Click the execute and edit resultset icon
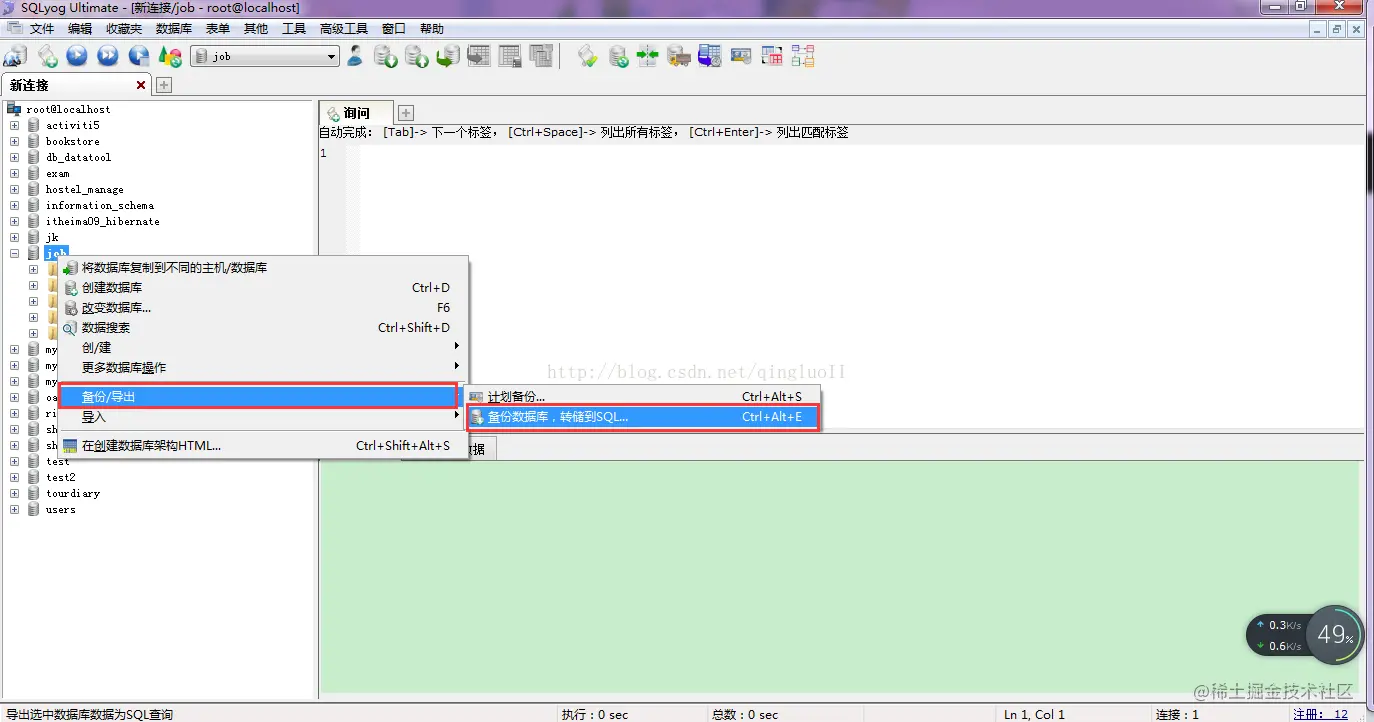Screen dimensions: 1374x722 coord(139,57)
